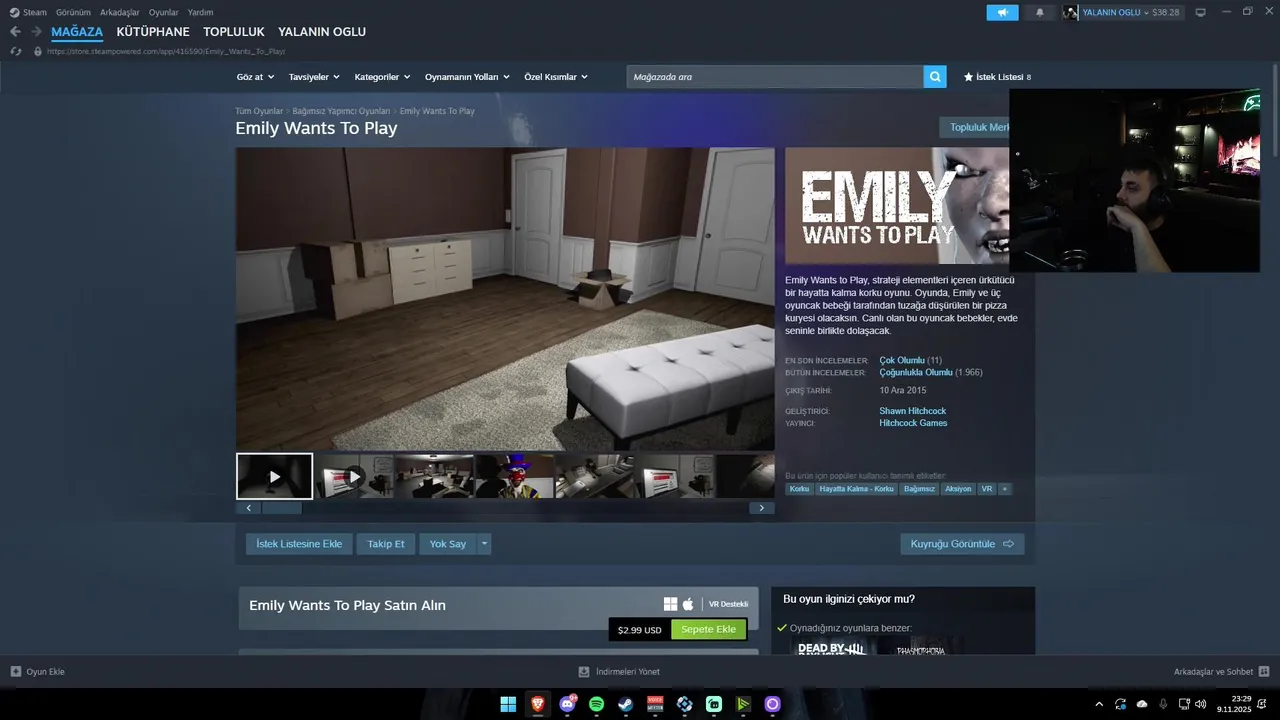Open Brave browser from taskbar
1280x720 pixels.
(x=538, y=704)
